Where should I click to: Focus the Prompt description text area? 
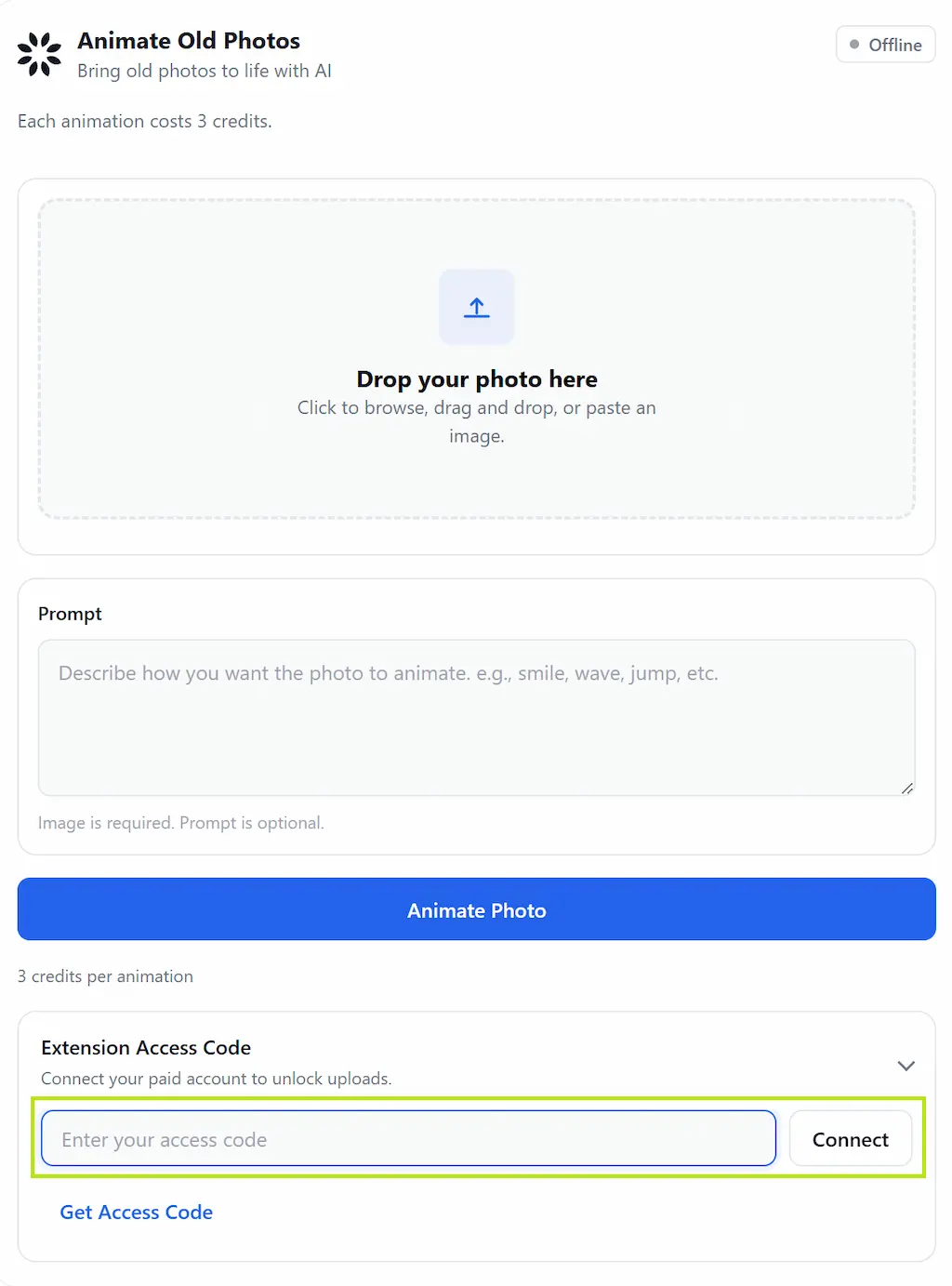coord(476,717)
